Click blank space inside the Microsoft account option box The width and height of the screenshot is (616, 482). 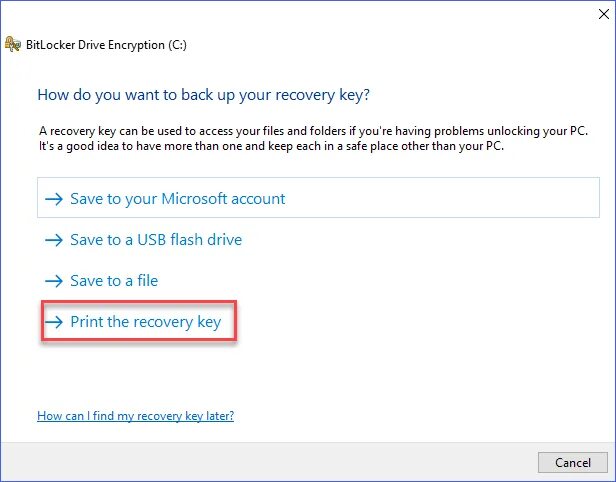[450, 199]
